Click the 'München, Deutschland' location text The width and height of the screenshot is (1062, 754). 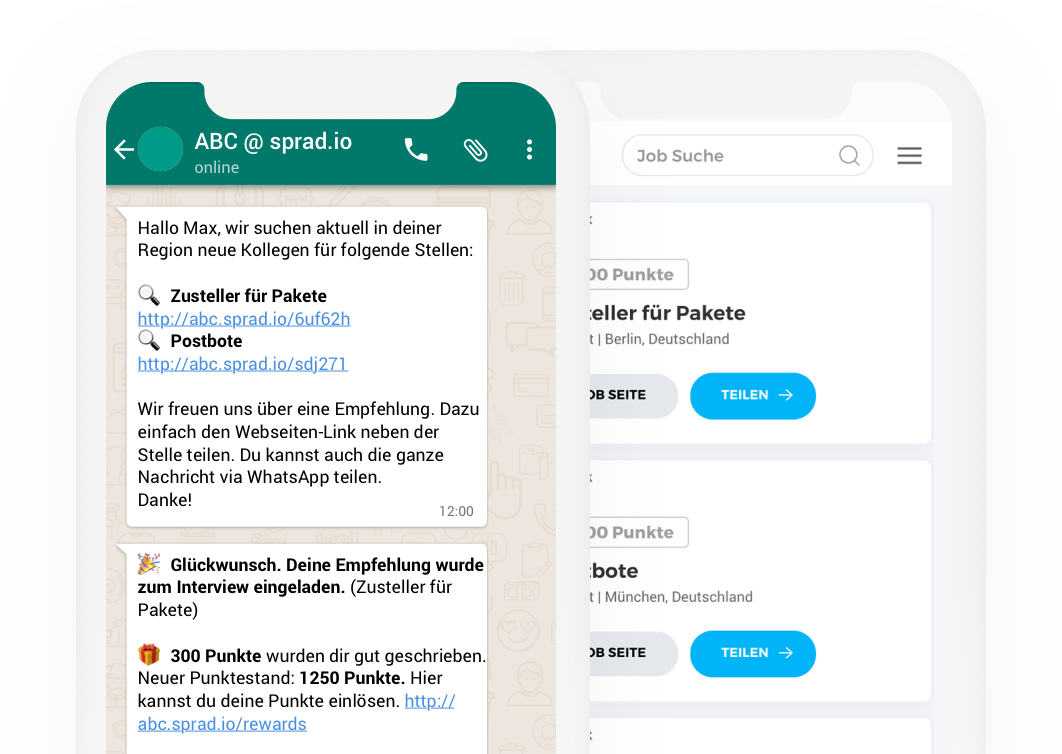coord(679,597)
